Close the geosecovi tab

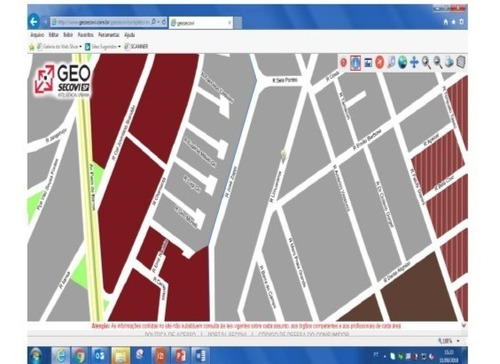[229, 23]
